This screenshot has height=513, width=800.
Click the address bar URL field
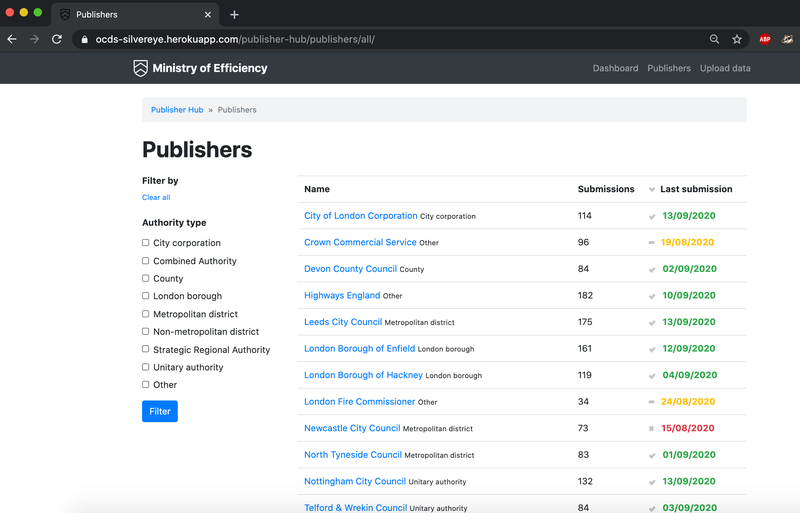pos(398,39)
